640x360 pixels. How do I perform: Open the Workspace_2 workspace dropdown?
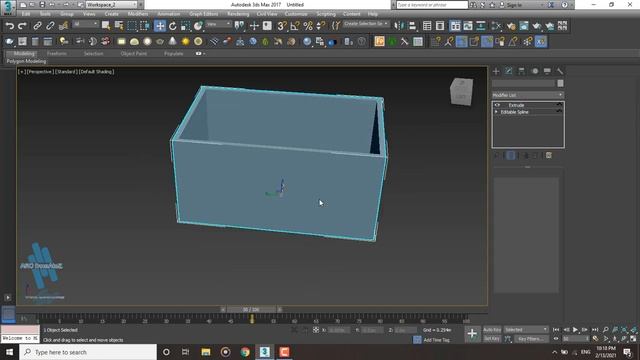[111, 4]
